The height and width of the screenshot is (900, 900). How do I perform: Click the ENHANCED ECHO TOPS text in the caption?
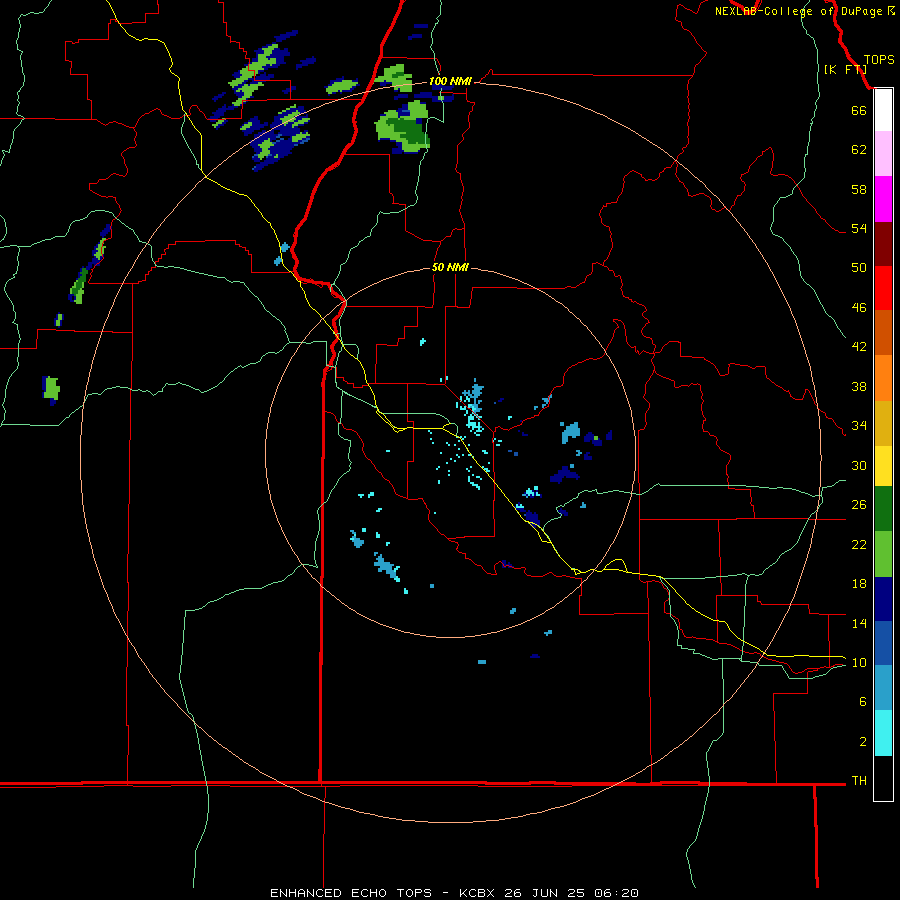[351, 893]
